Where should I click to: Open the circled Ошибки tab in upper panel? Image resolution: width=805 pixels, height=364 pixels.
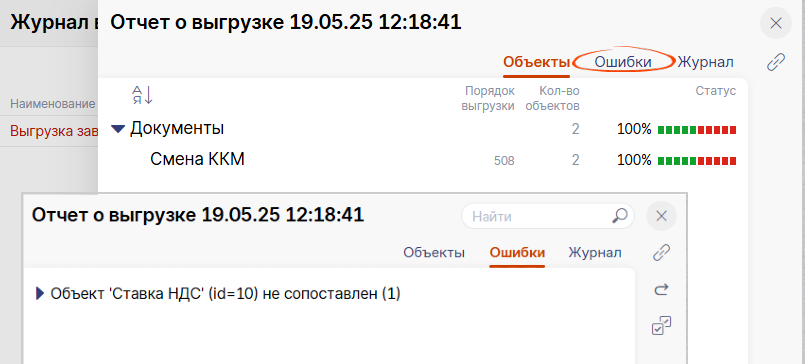[623, 62]
